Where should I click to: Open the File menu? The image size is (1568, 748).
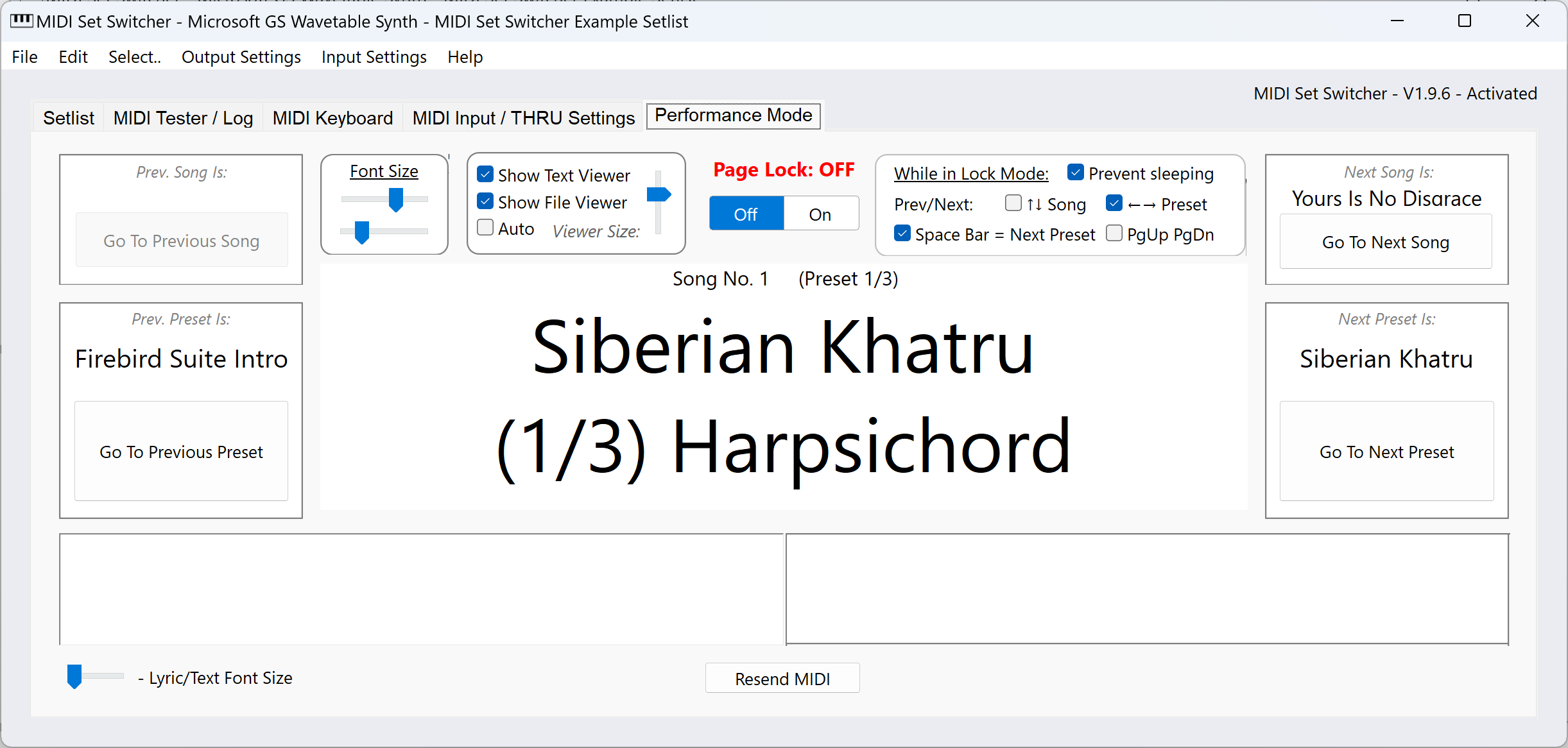[24, 56]
